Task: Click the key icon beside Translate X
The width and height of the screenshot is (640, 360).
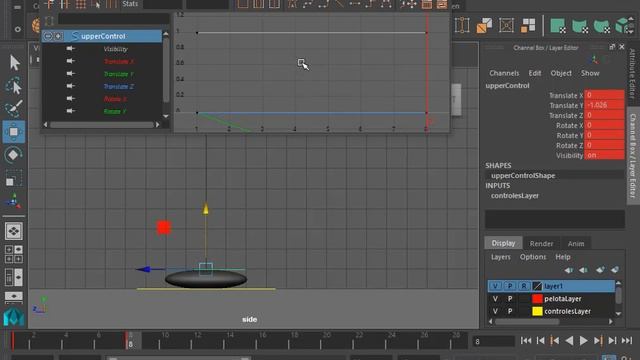Action: (x=71, y=61)
